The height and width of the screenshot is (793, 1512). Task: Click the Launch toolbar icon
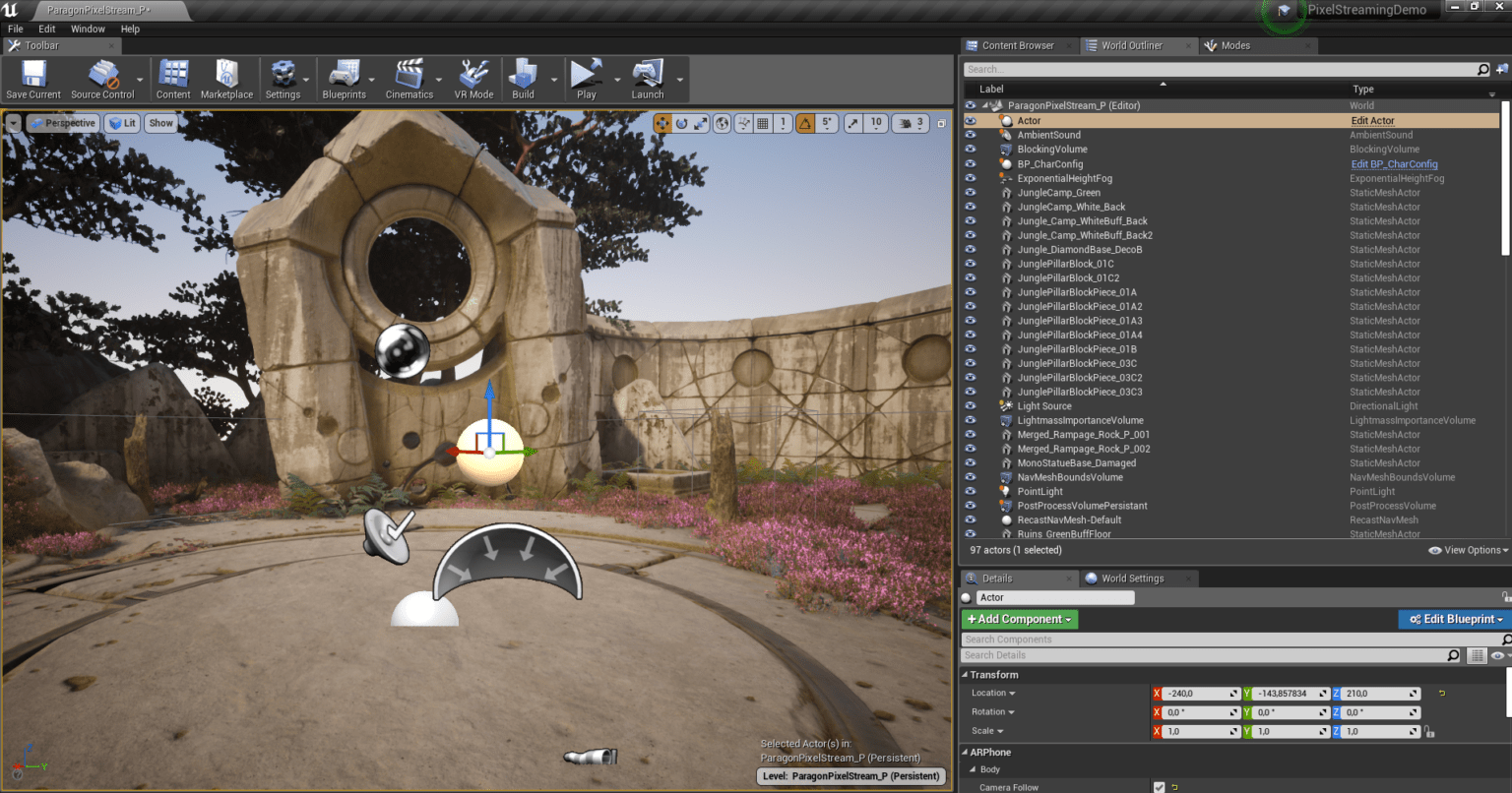648,80
